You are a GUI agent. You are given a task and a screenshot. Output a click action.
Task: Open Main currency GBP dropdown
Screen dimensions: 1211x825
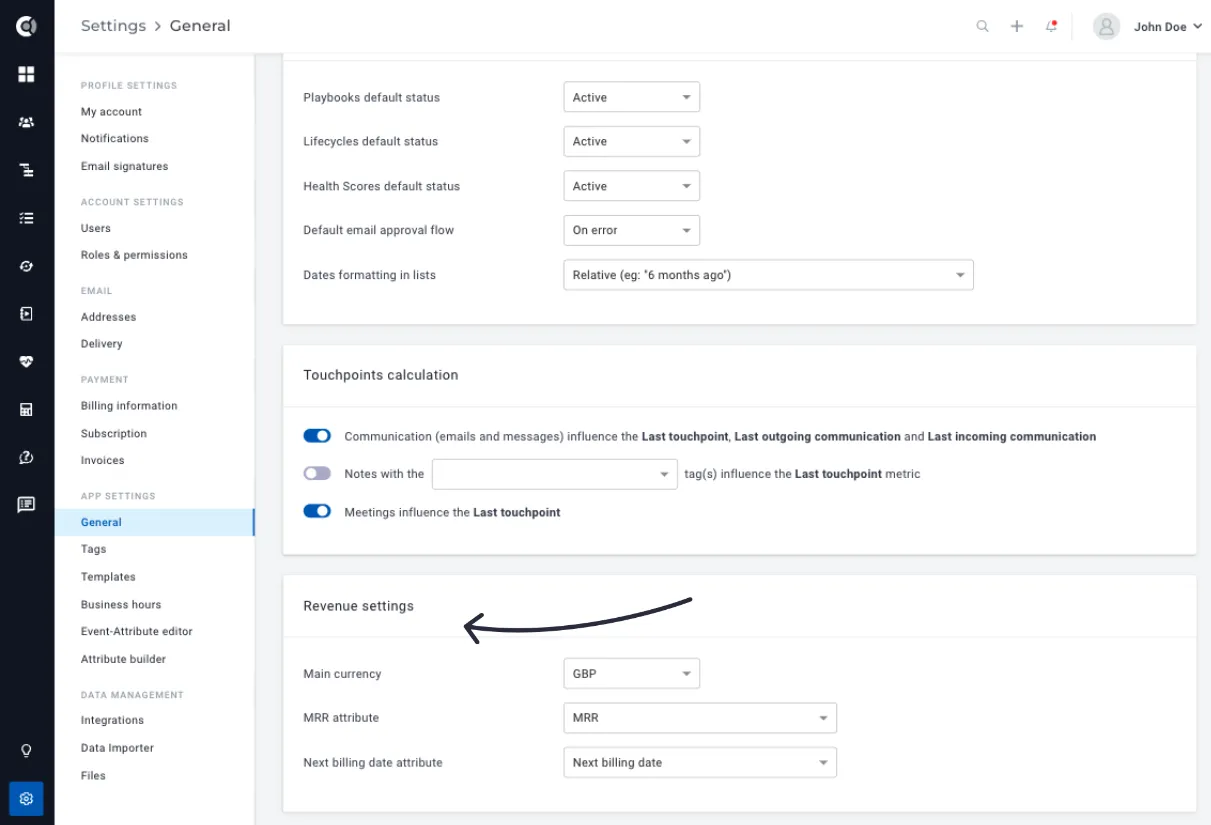632,674
